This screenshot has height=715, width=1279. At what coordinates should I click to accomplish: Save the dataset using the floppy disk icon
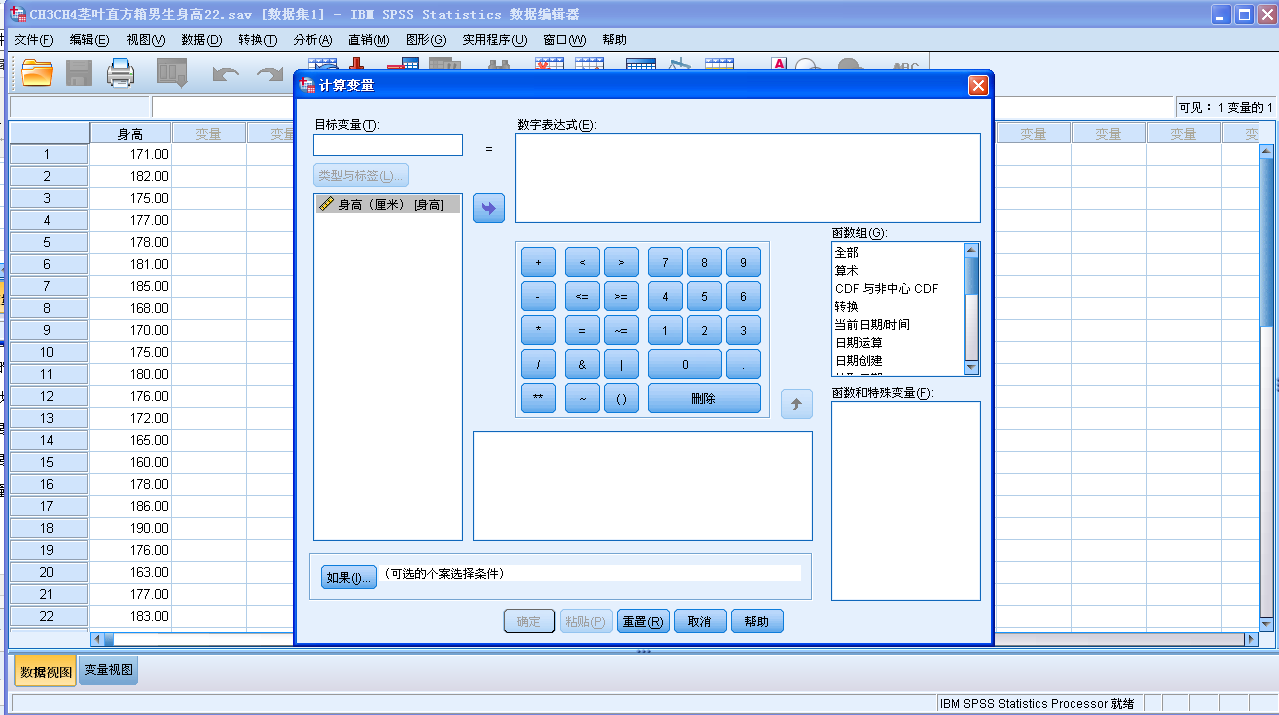click(x=79, y=73)
